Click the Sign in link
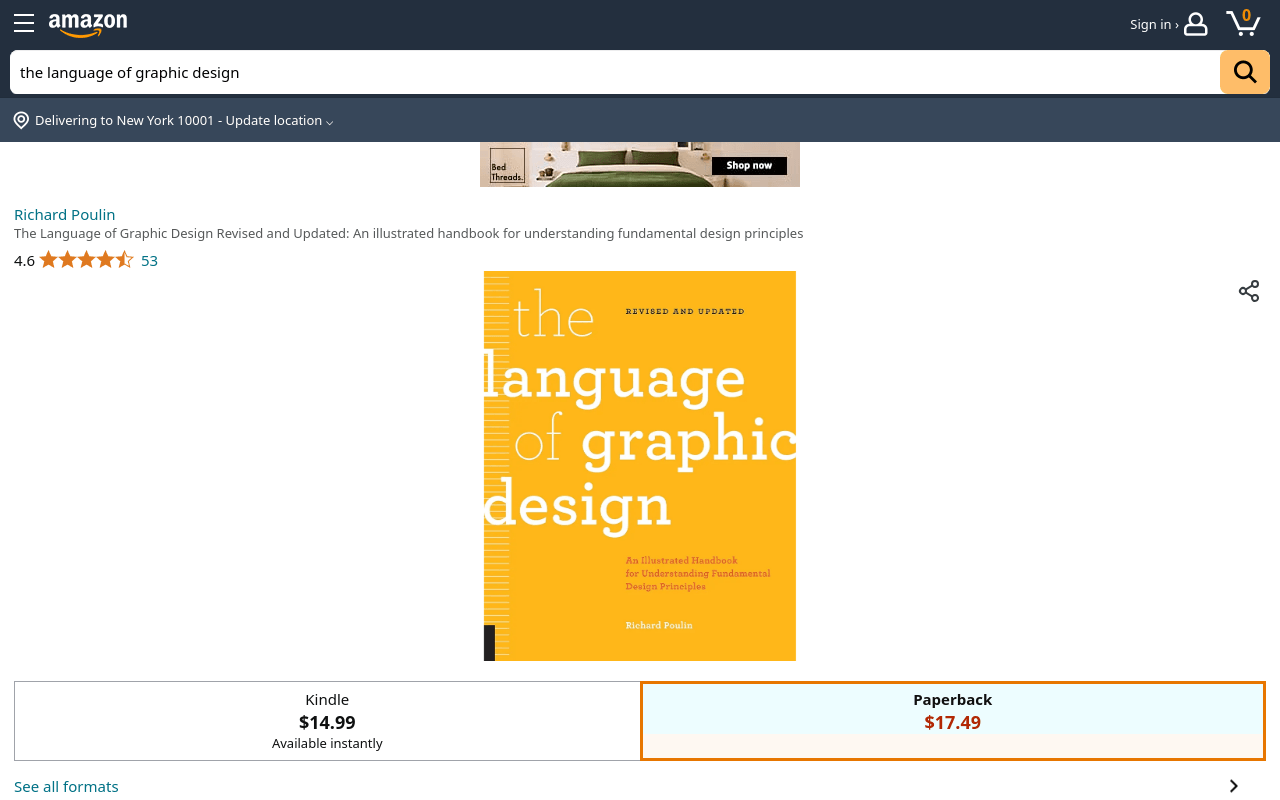The image size is (1280, 800). [1154, 24]
